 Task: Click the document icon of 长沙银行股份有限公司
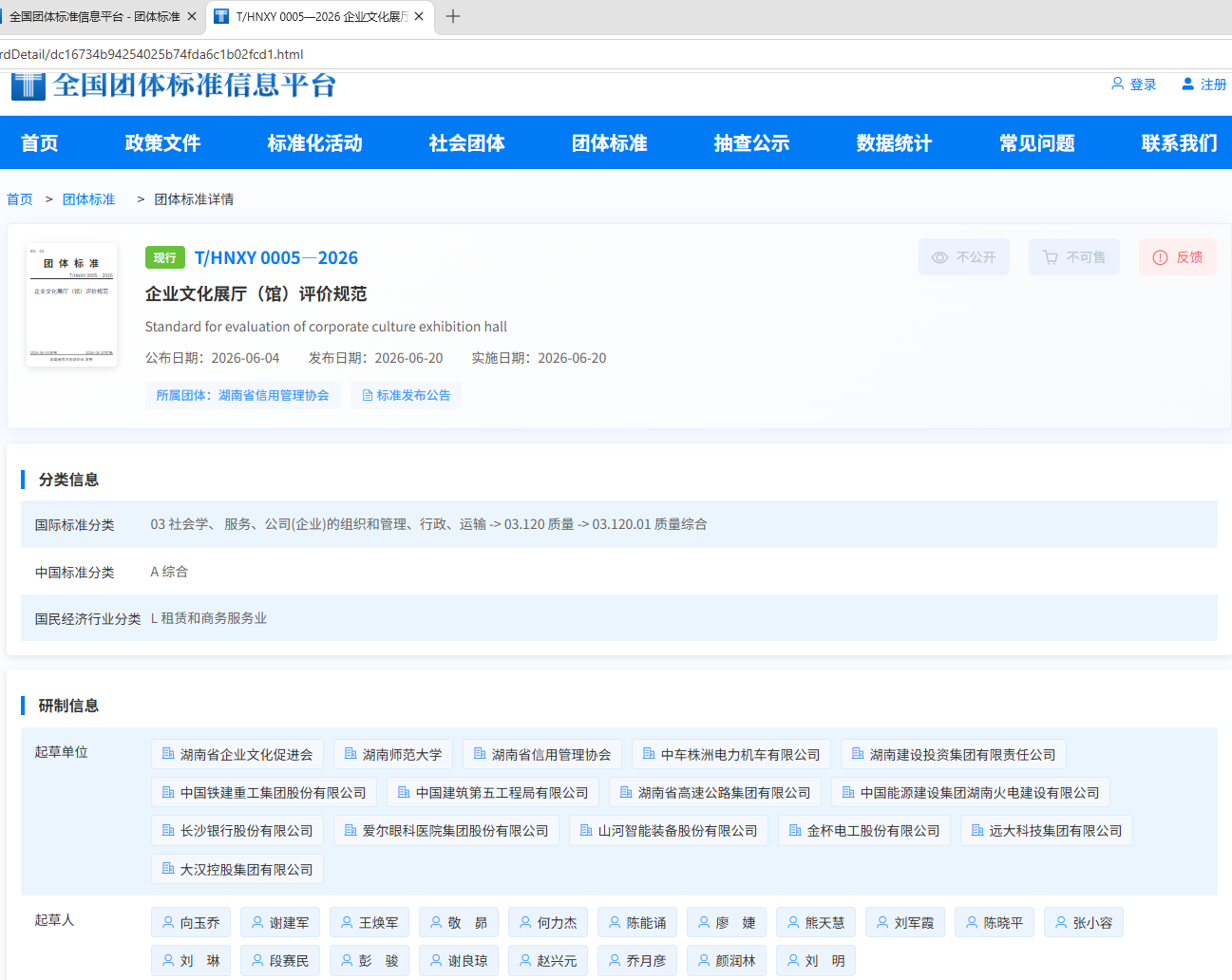pos(168,830)
